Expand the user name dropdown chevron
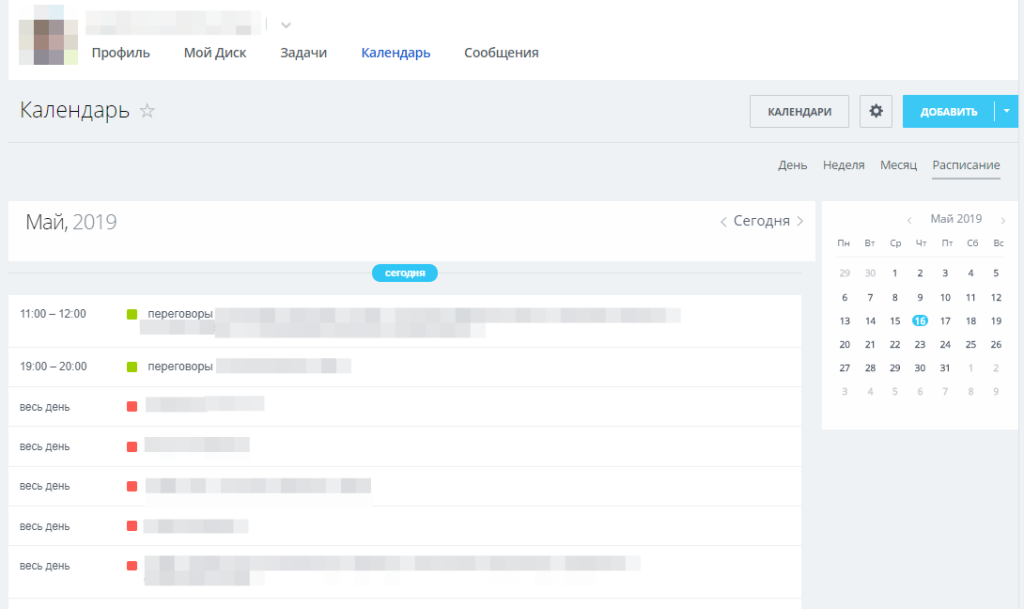The image size is (1024, 609). tap(286, 25)
